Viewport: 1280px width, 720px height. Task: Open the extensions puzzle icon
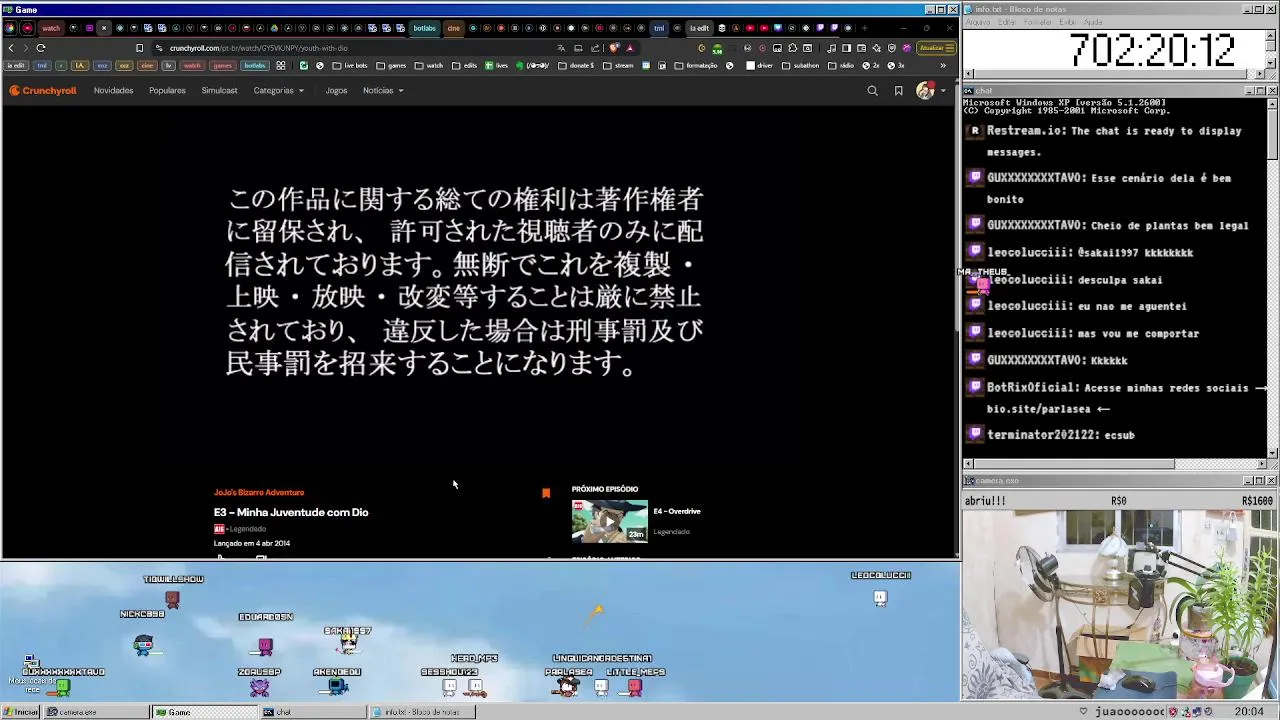coord(792,48)
